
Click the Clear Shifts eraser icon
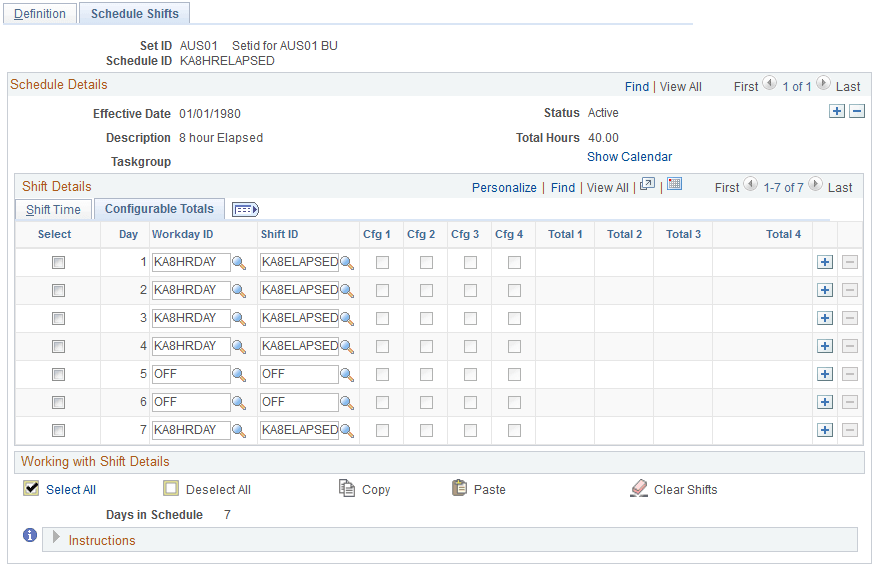(x=639, y=488)
